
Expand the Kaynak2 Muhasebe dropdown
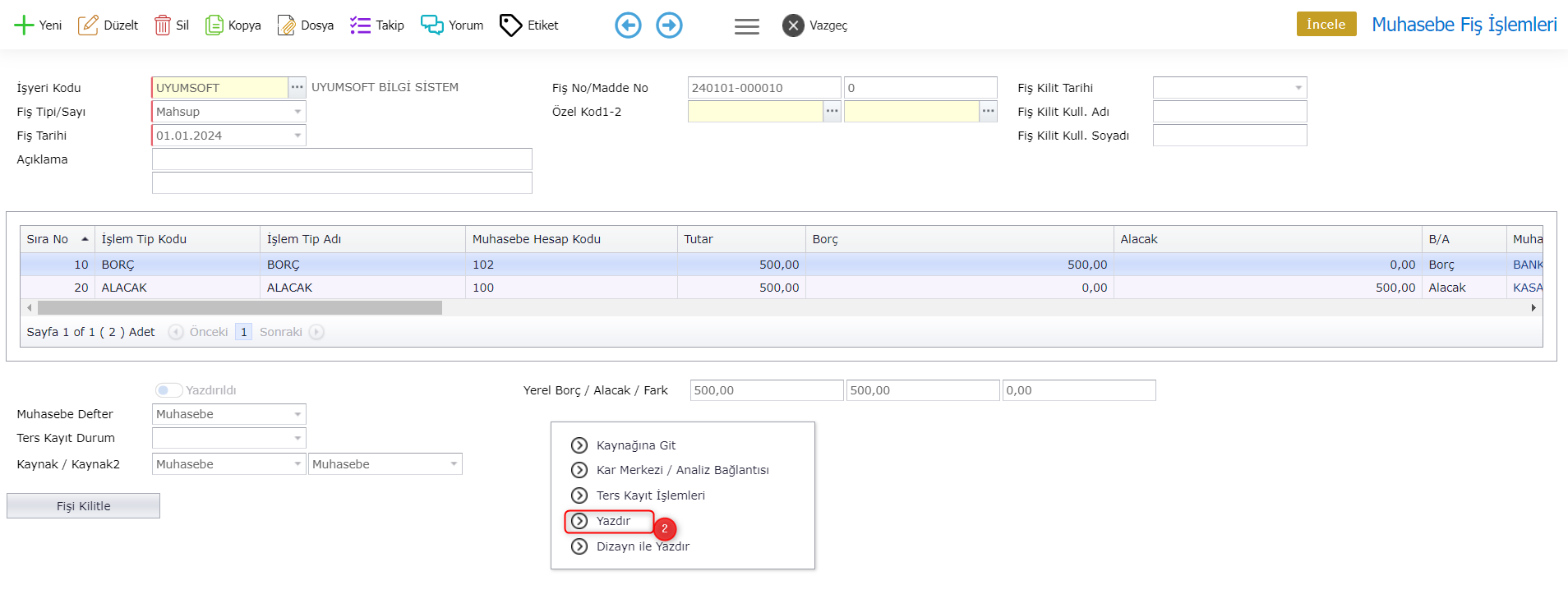click(454, 464)
